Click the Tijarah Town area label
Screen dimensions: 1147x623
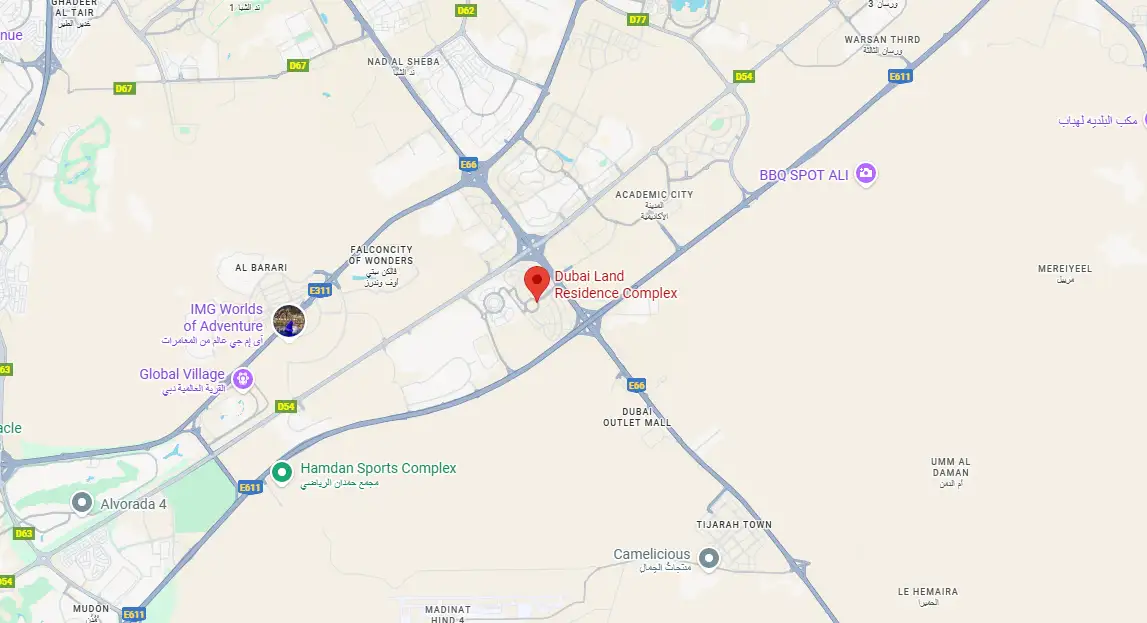[734, 524]
